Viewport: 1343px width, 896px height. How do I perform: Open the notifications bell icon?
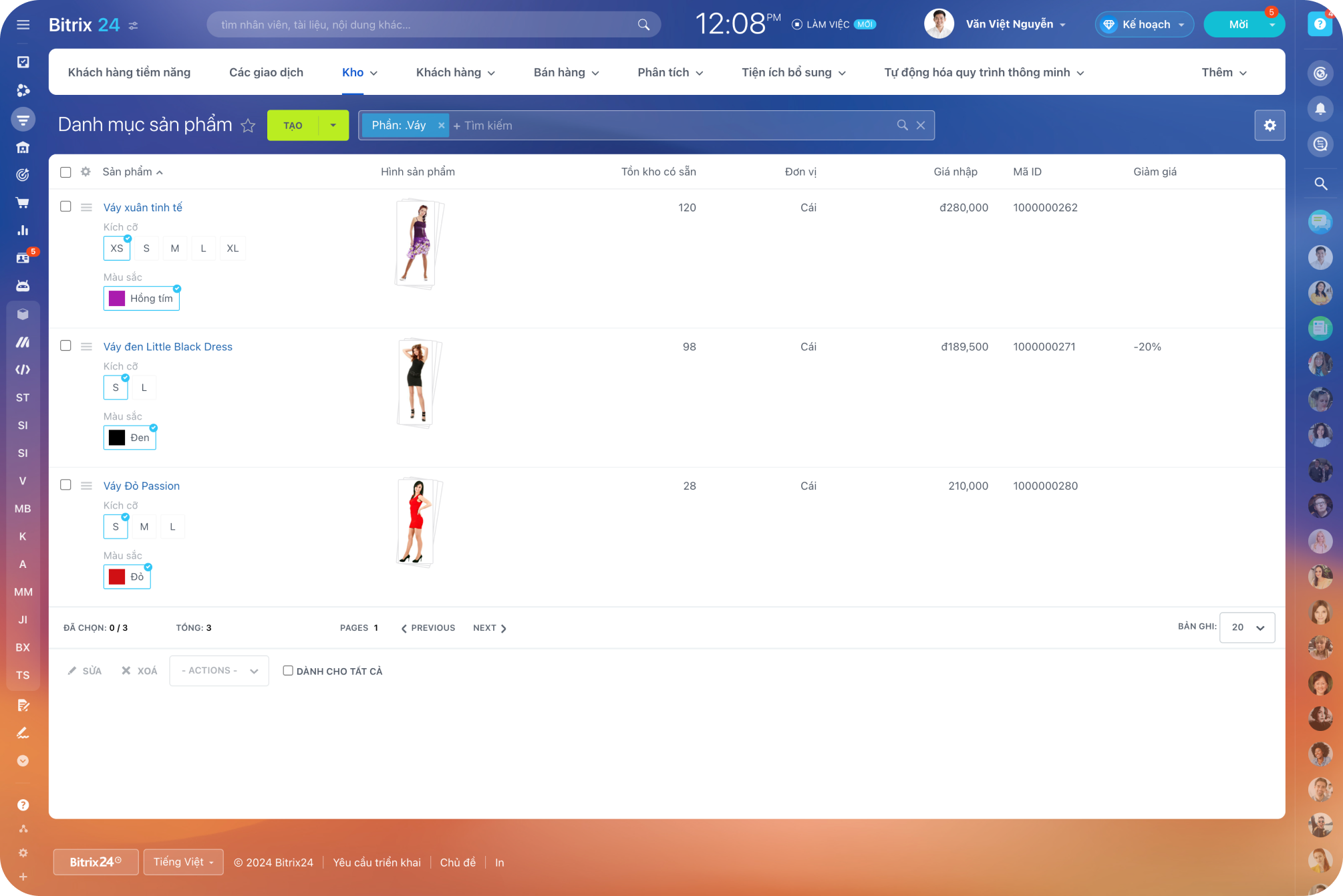tap(1320, 108)
